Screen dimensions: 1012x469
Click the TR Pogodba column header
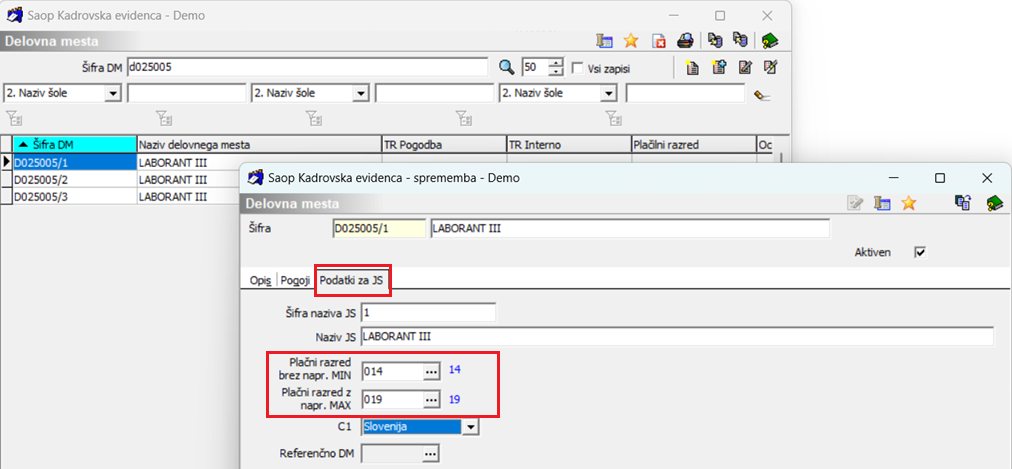pos(445,145)
